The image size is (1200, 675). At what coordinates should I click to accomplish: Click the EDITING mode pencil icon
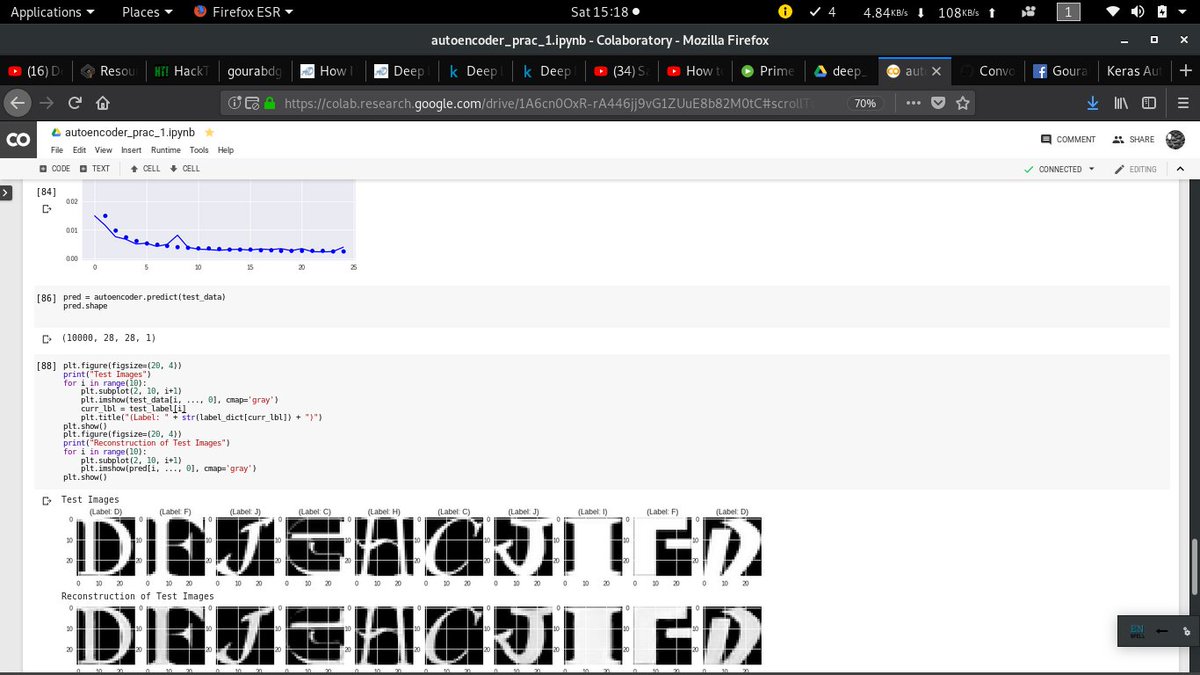point(1122,169)
